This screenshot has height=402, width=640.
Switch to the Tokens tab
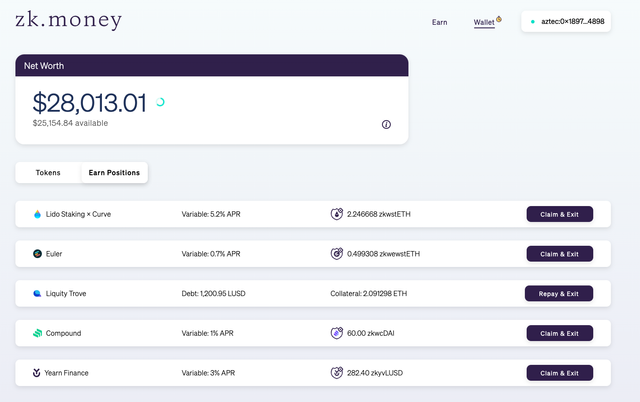click(48, 173)
